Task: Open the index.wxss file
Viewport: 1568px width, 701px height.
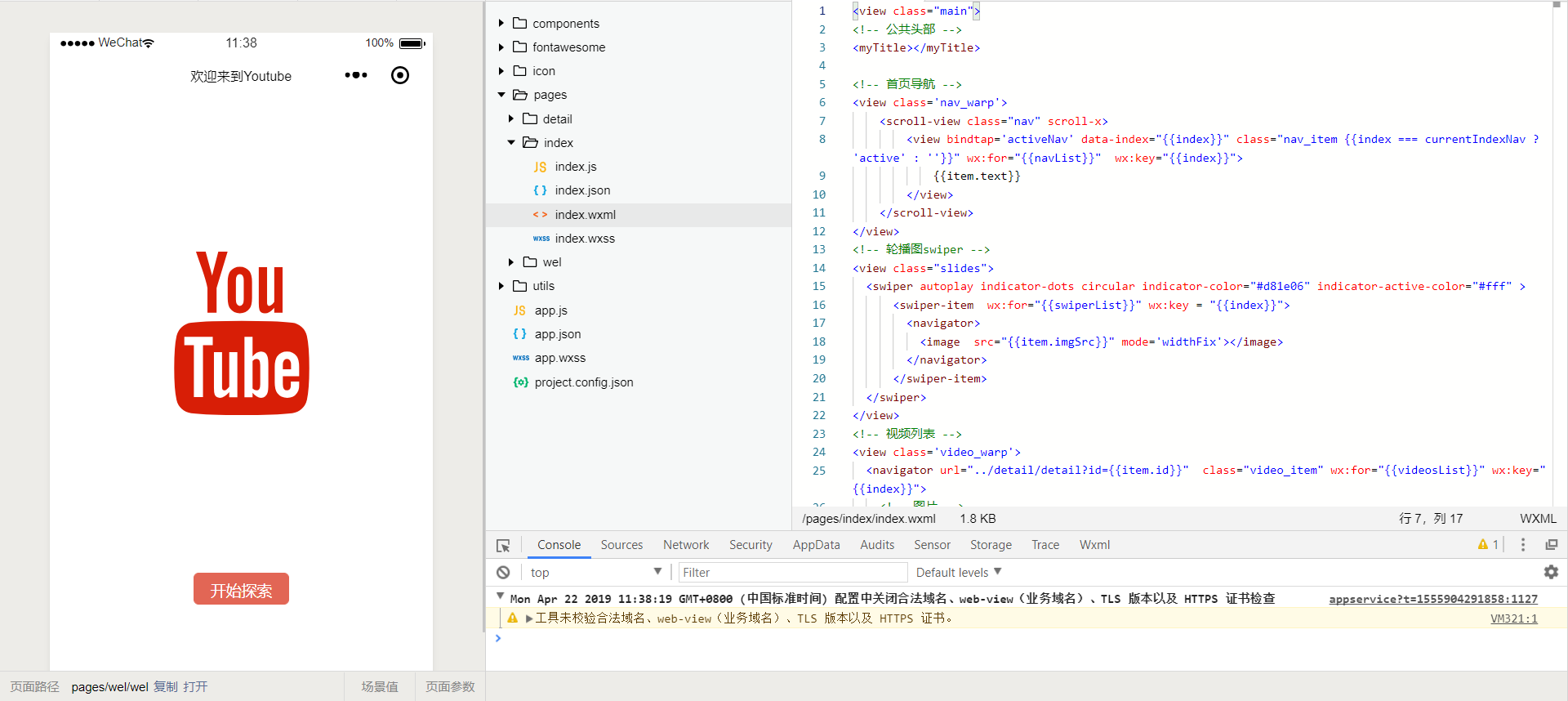Action: [x=585, y=239]
